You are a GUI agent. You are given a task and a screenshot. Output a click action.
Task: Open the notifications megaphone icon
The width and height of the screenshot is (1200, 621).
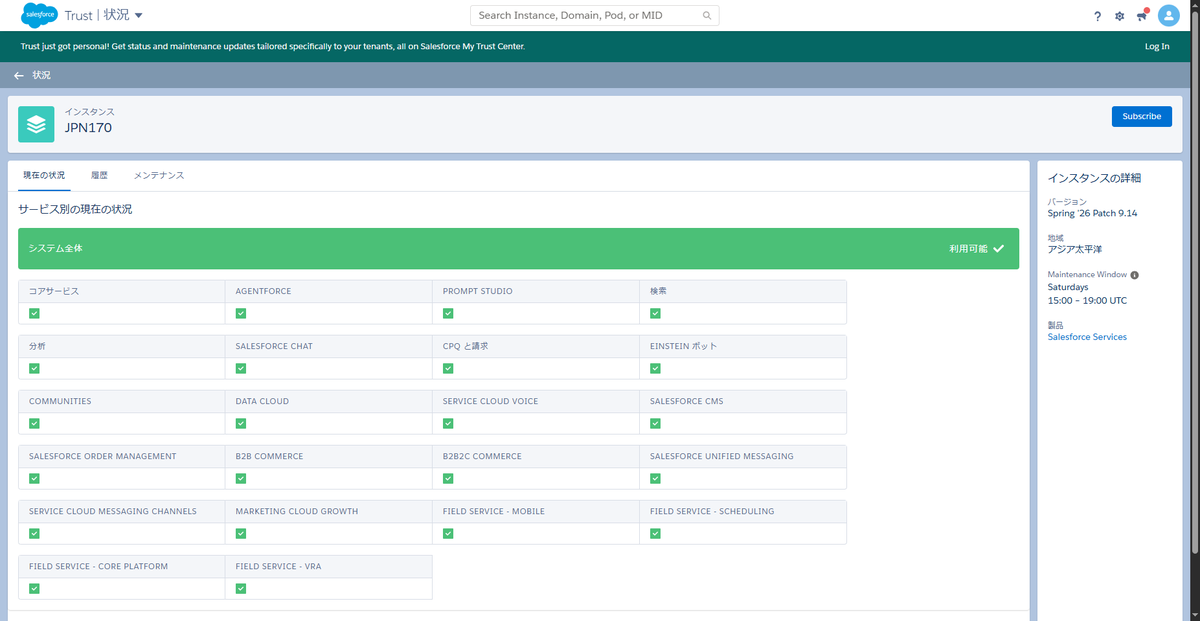(1142, 16)
